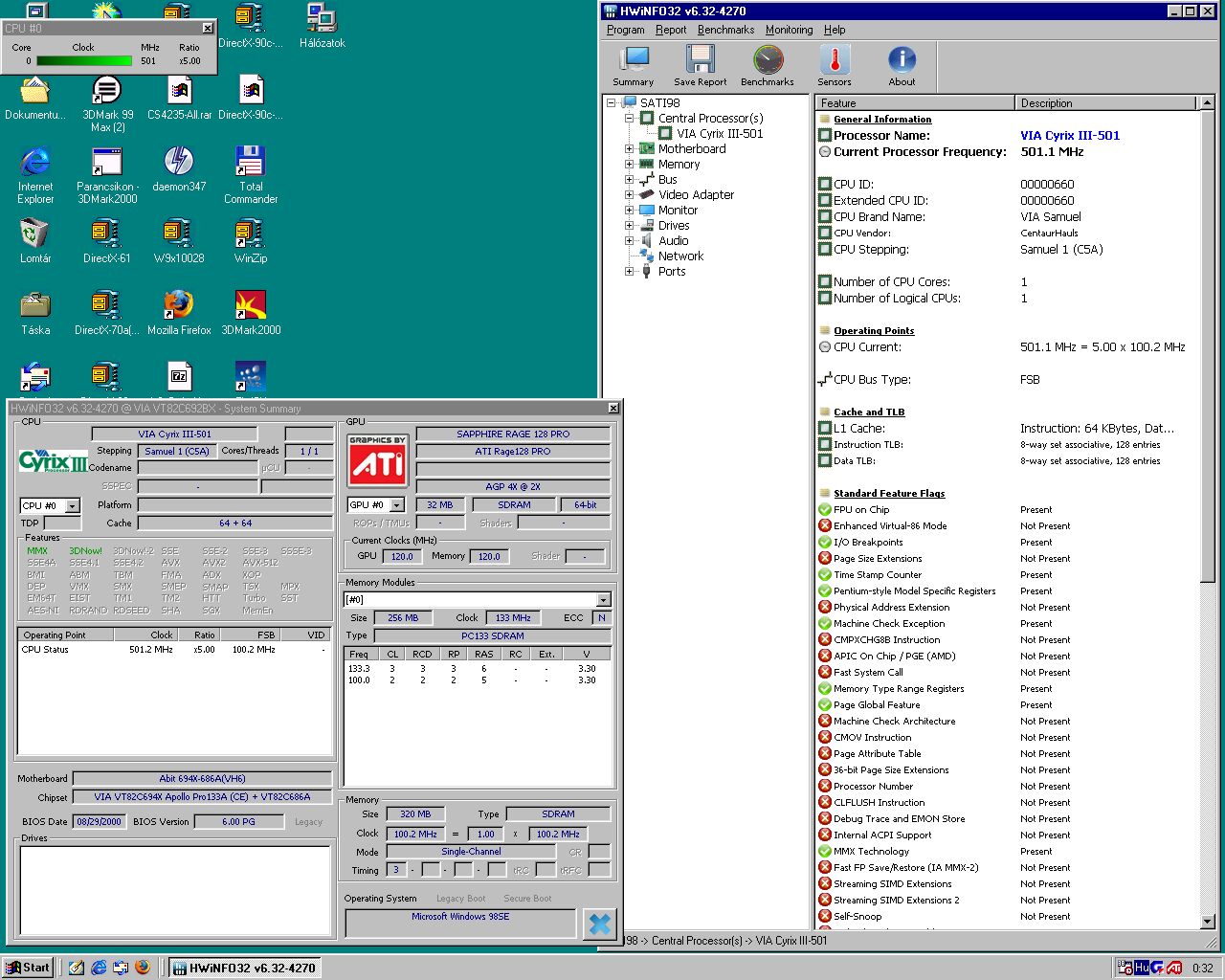Open the Sensors thermometer icon

pyautogui.click(x=835, y=66)
